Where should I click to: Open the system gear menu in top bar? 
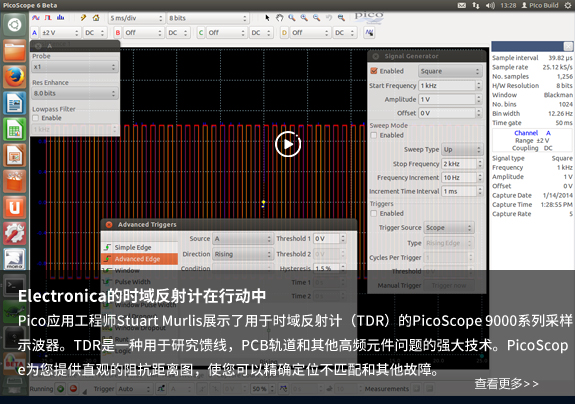point(567,5)
